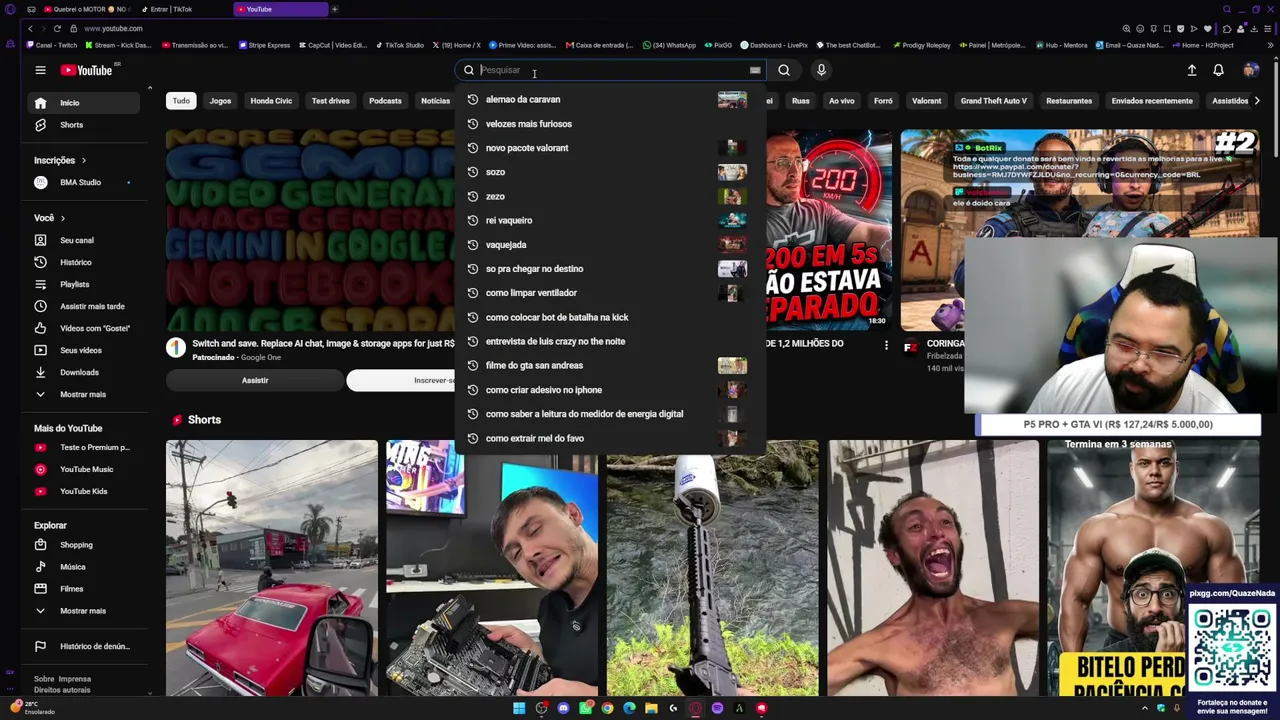Choose suggestion "novo pacote valorant"
This screenshot has height=720, width=1280.
(610, 148)
